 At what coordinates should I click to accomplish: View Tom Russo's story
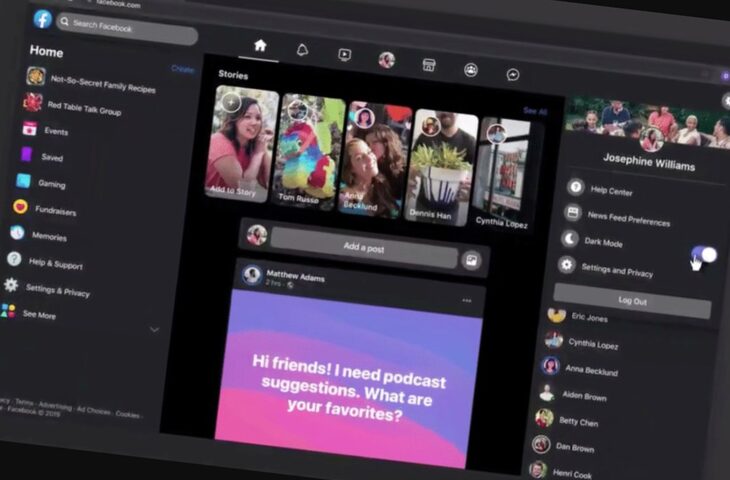[309, 151]
